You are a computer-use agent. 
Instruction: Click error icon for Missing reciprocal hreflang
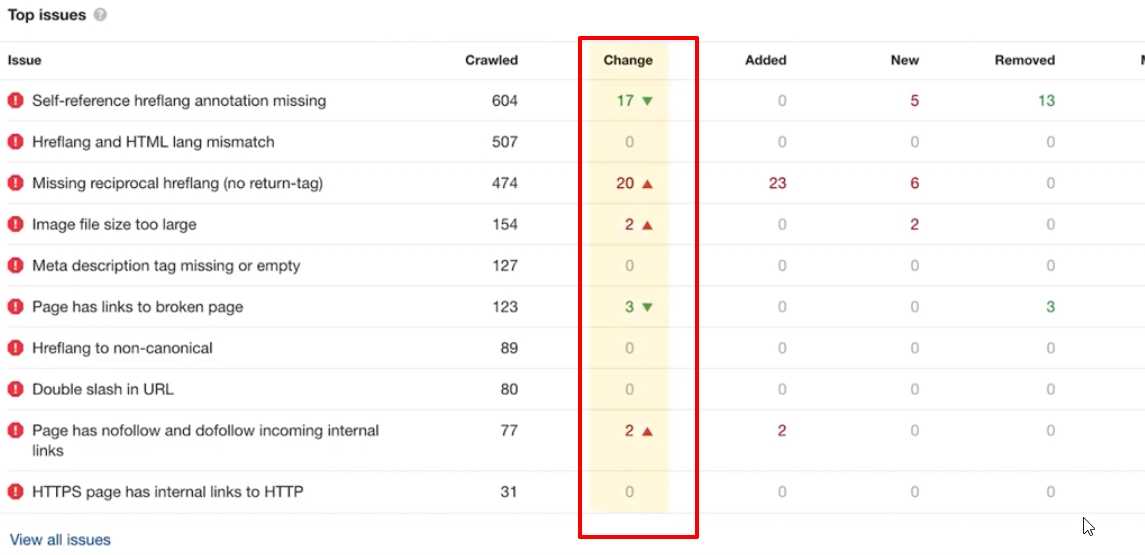point(15,183)
